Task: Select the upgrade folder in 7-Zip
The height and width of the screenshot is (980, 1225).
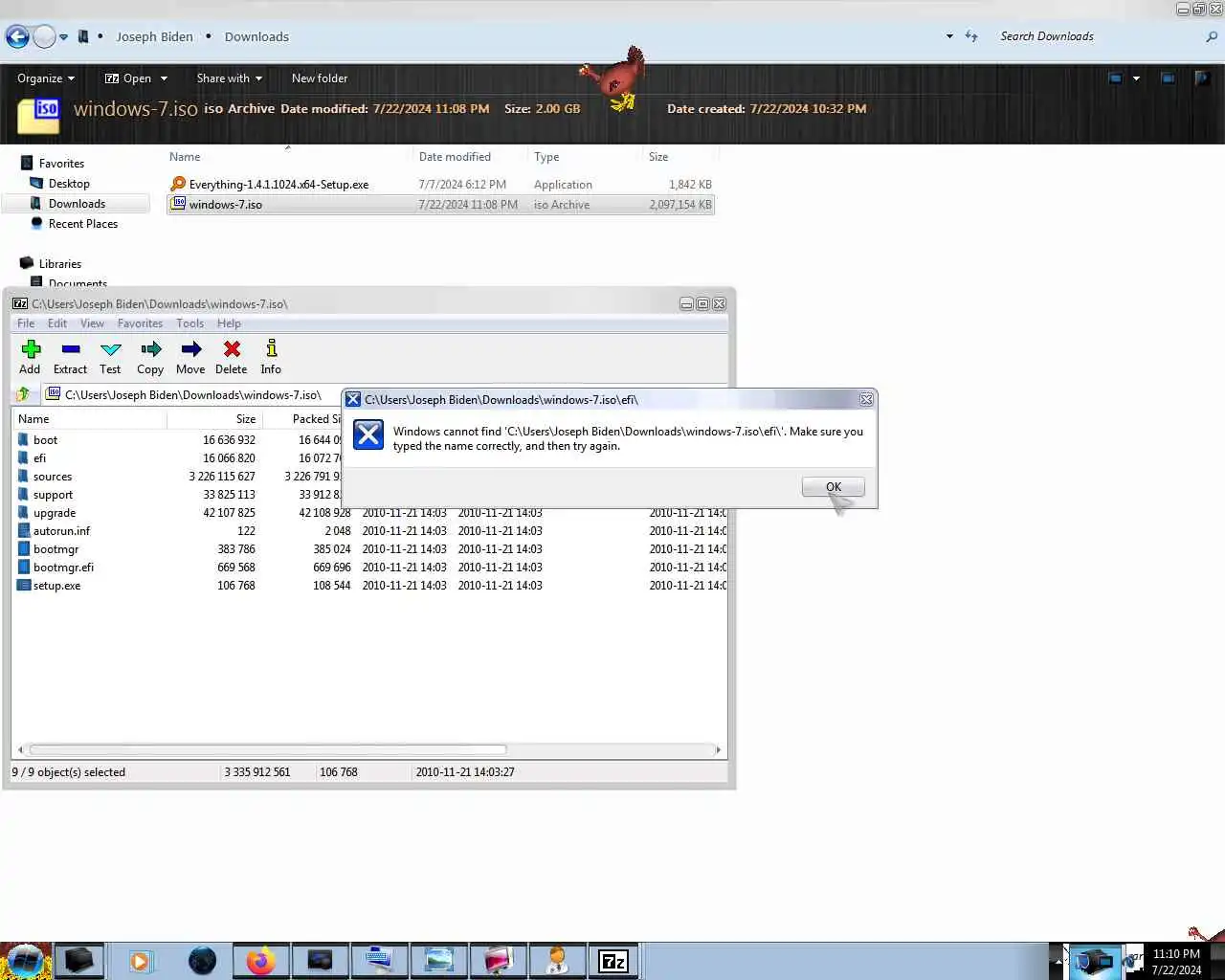Action: click(55, 513)
